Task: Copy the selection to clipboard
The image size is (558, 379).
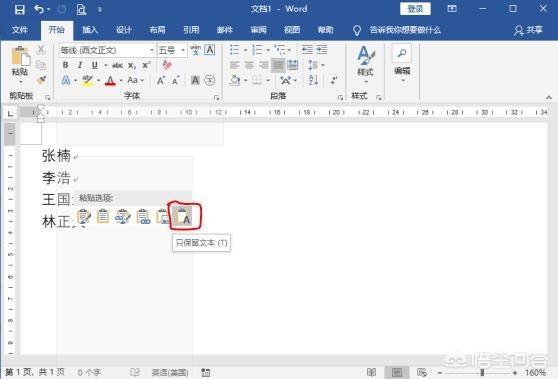Action: [x=41, y=65]
